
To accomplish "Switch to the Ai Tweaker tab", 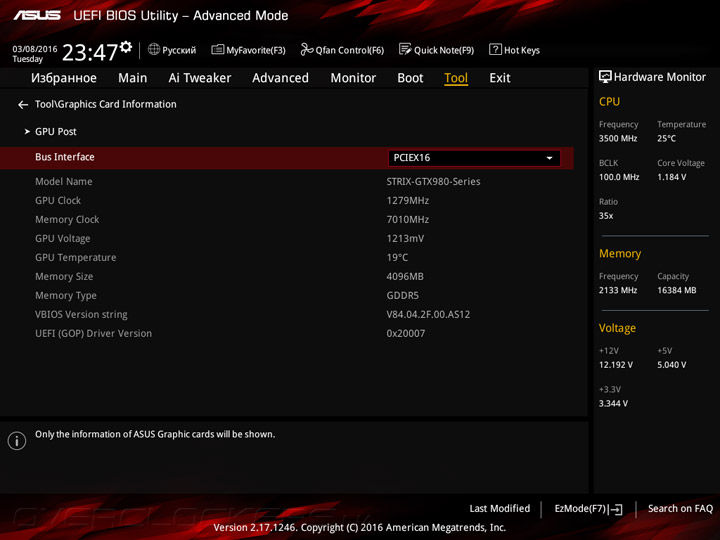I will (x=200, y=78).
